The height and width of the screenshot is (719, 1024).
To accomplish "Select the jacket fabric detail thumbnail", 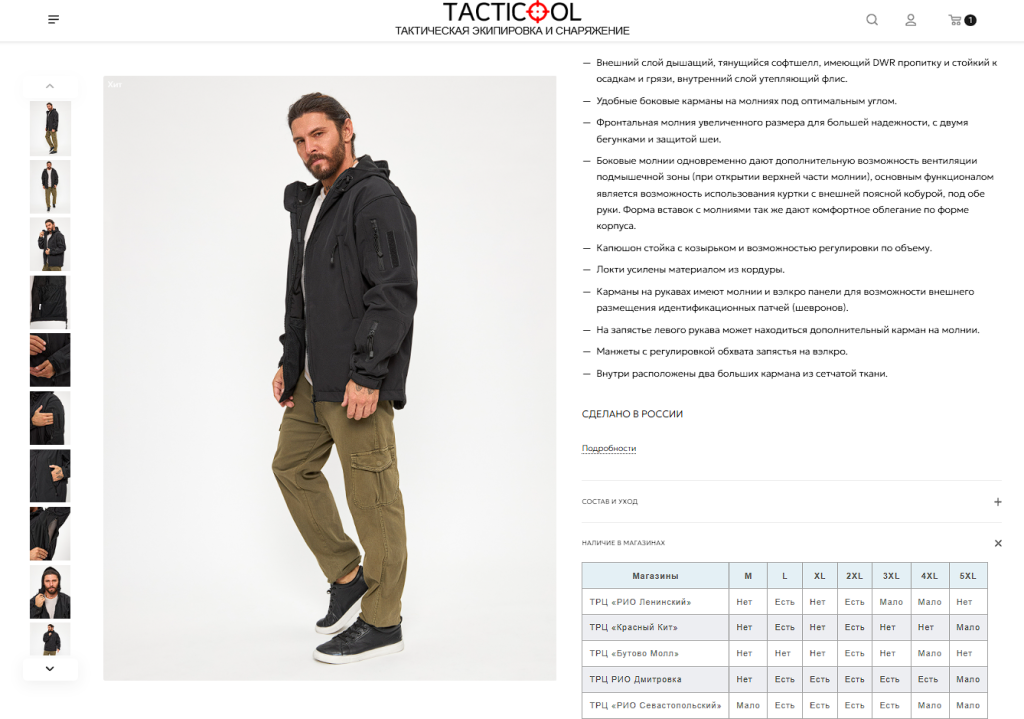I will (x=50, y=302).
